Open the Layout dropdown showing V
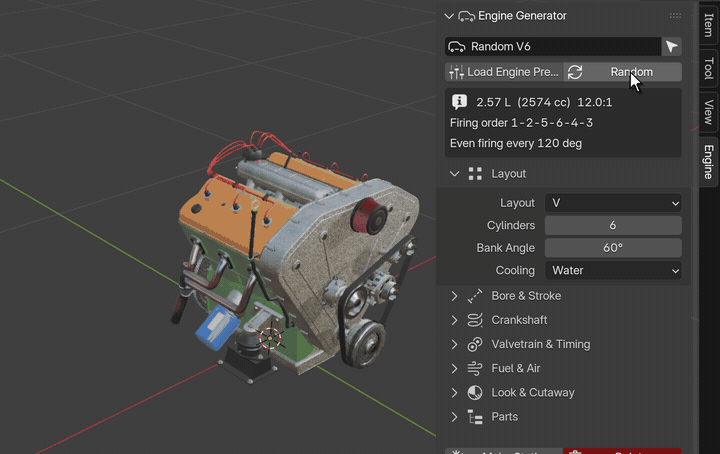Viewport: 720px width, 454px height. [613, 203]
